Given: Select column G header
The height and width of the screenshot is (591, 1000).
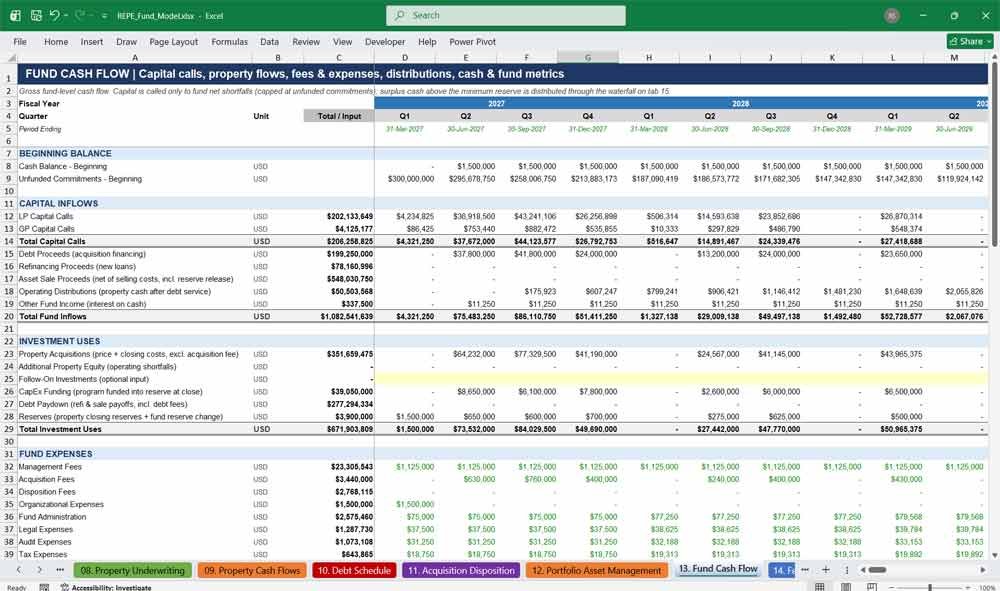Looking at the screenshot, I should coord(587,57).
